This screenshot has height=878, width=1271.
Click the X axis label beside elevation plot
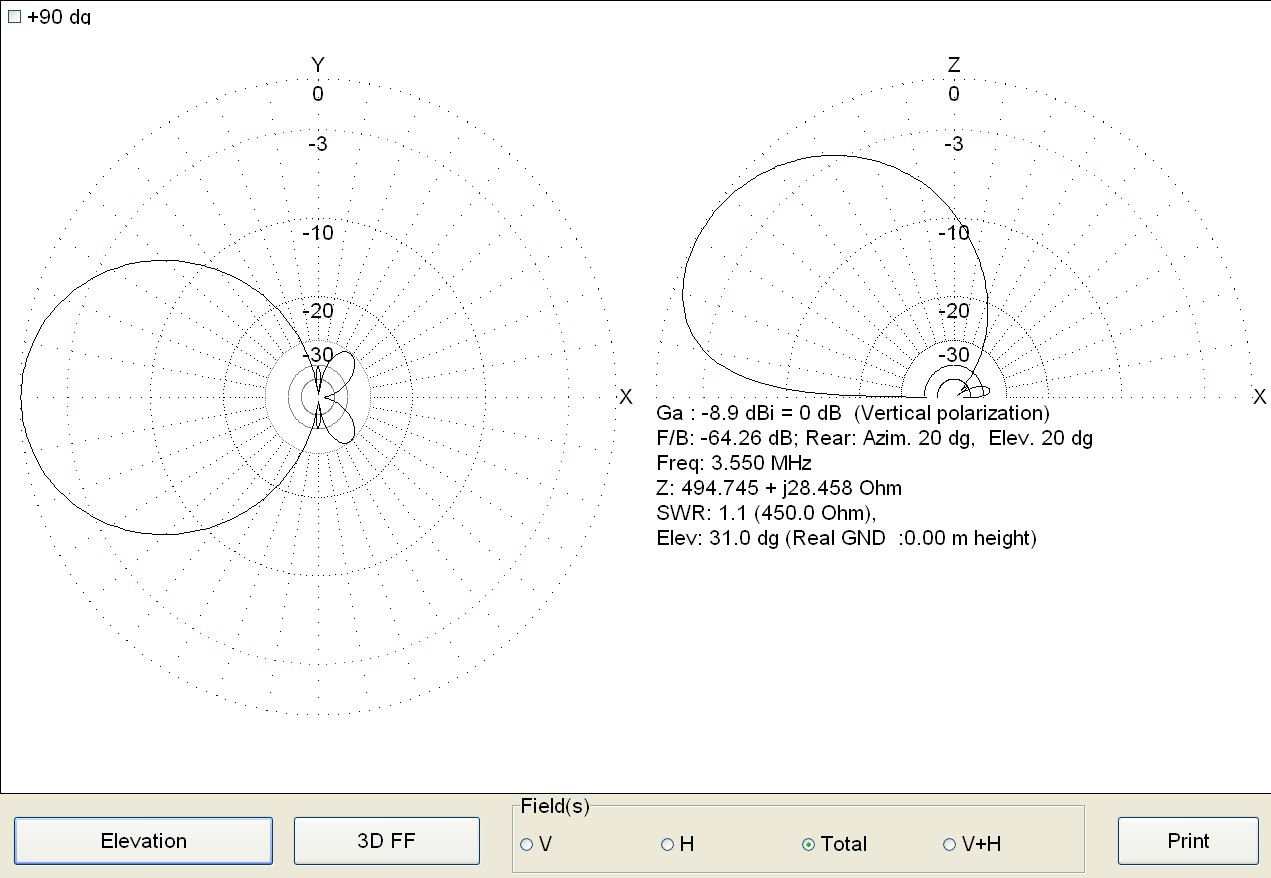tap(1259, 397)
